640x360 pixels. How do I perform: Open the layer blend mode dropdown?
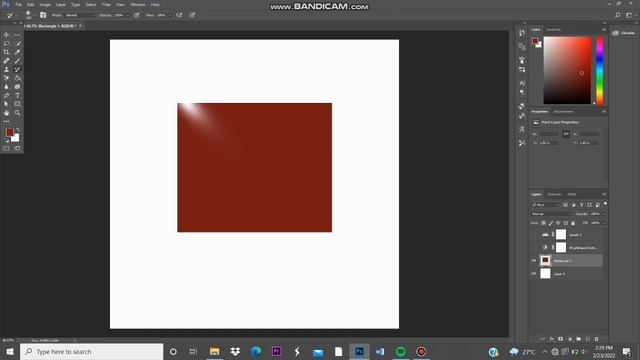click(552, 214)
